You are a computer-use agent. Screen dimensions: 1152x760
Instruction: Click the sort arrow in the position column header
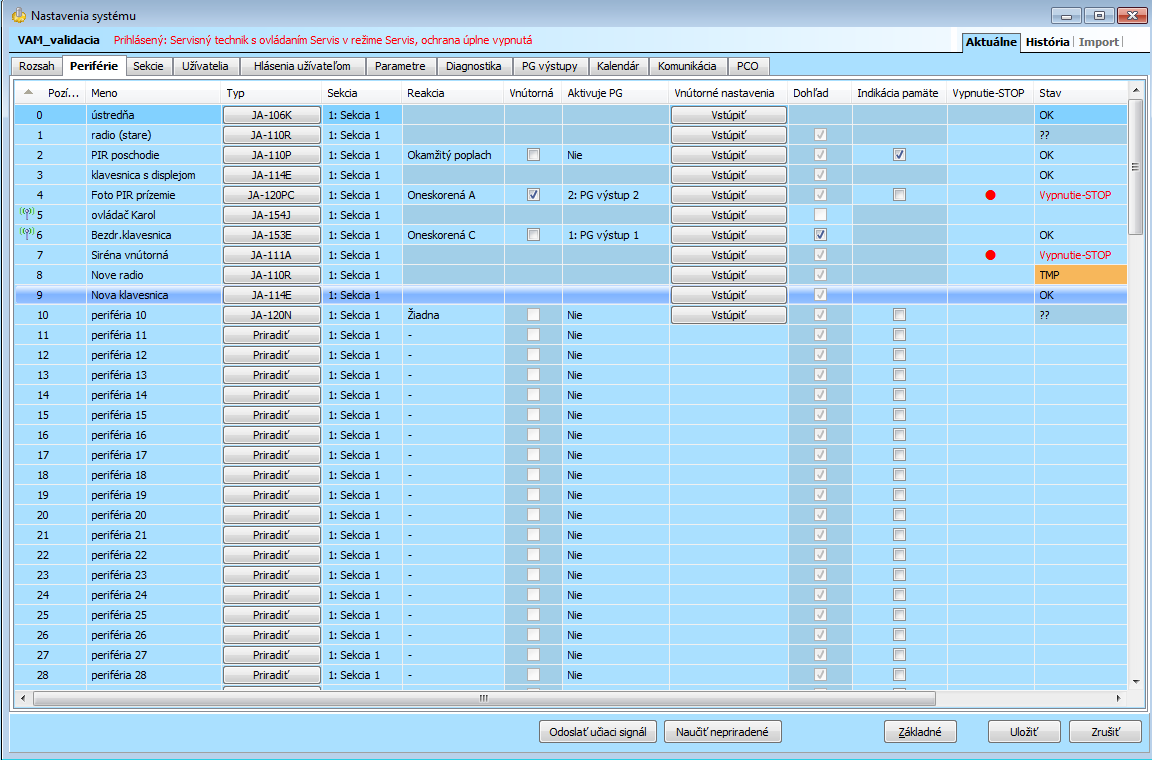pyautogui.click(x=29, y=92)
